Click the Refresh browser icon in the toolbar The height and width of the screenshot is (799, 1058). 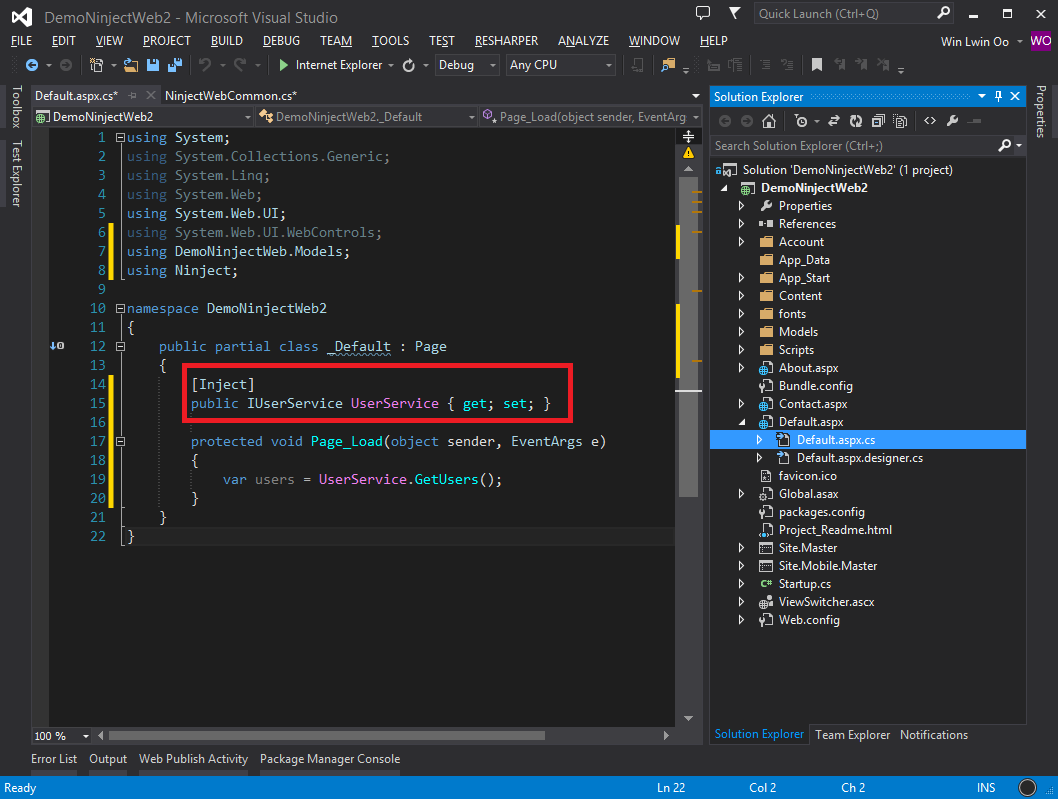(x=409, y=65)
